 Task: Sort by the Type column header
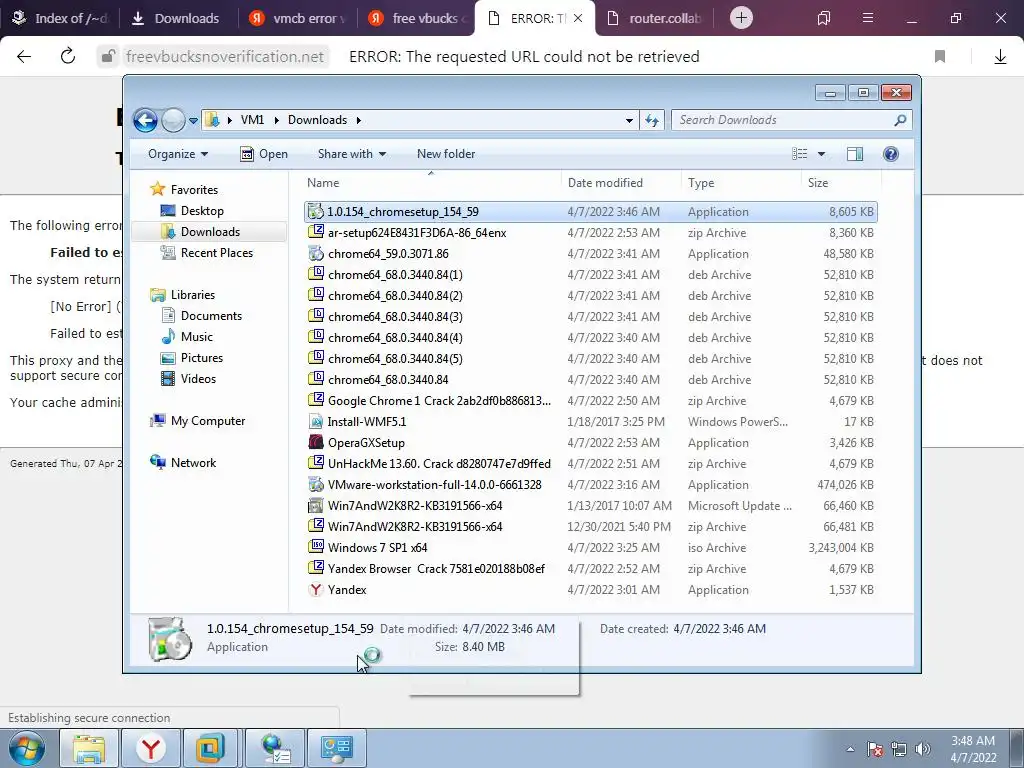[x=741, y=183]
